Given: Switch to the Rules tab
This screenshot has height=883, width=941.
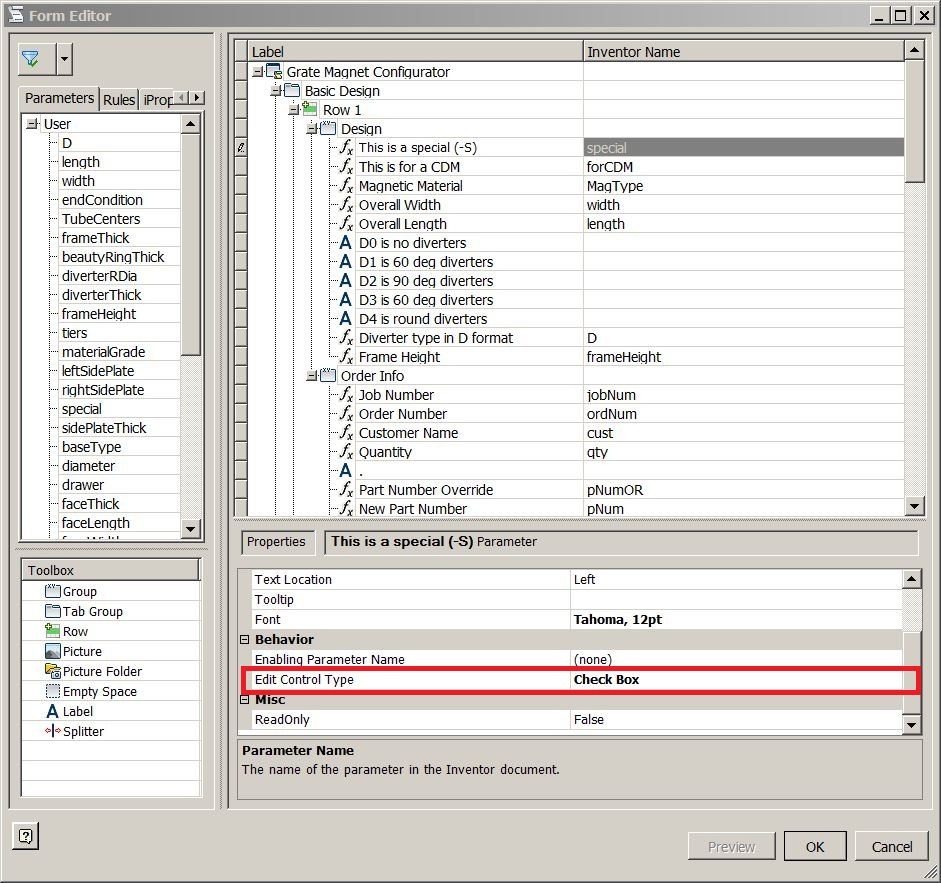Looking at the screenshot, I should click(119, 98).
